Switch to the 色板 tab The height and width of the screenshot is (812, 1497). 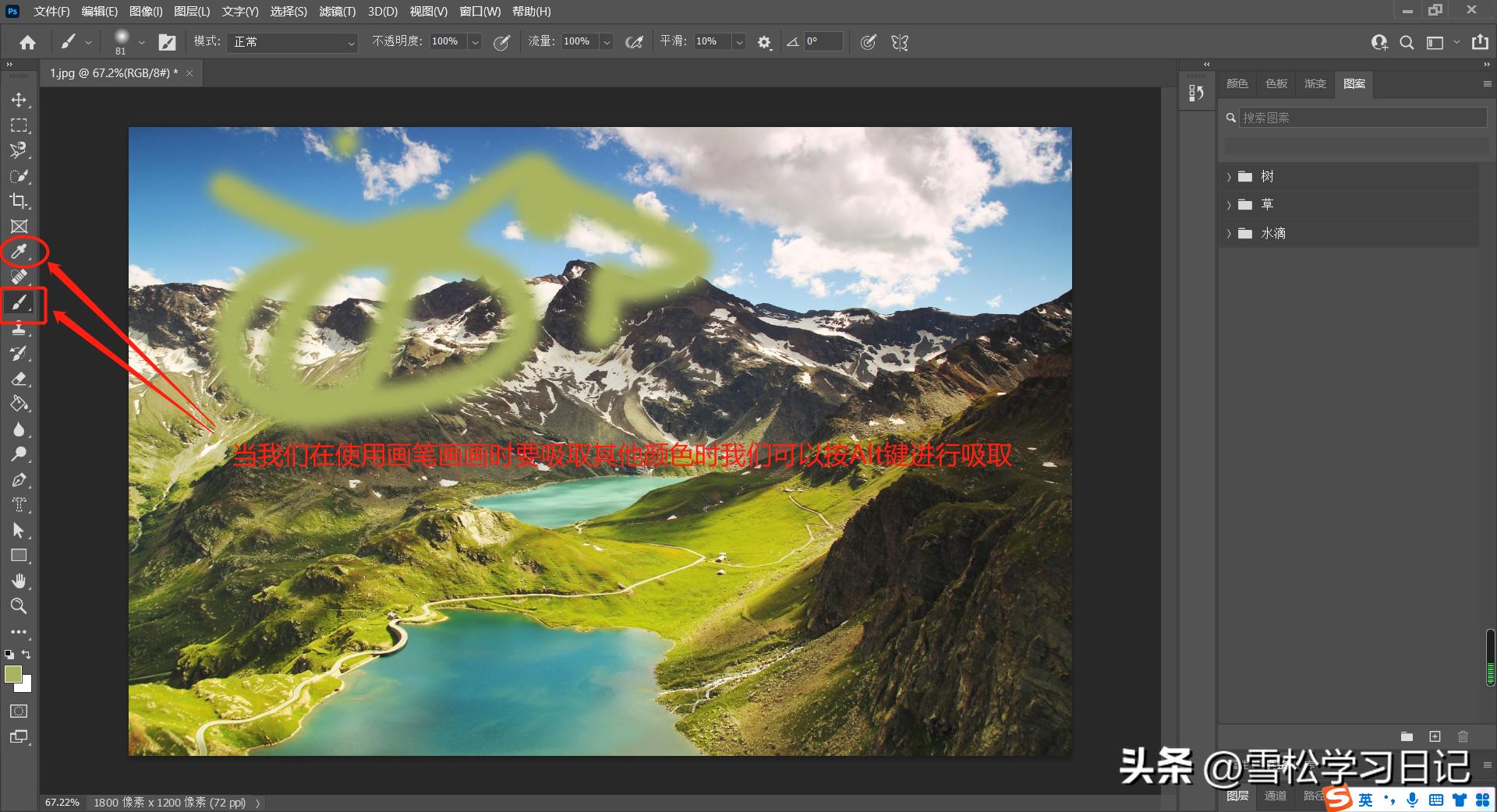pos(1276,83)
